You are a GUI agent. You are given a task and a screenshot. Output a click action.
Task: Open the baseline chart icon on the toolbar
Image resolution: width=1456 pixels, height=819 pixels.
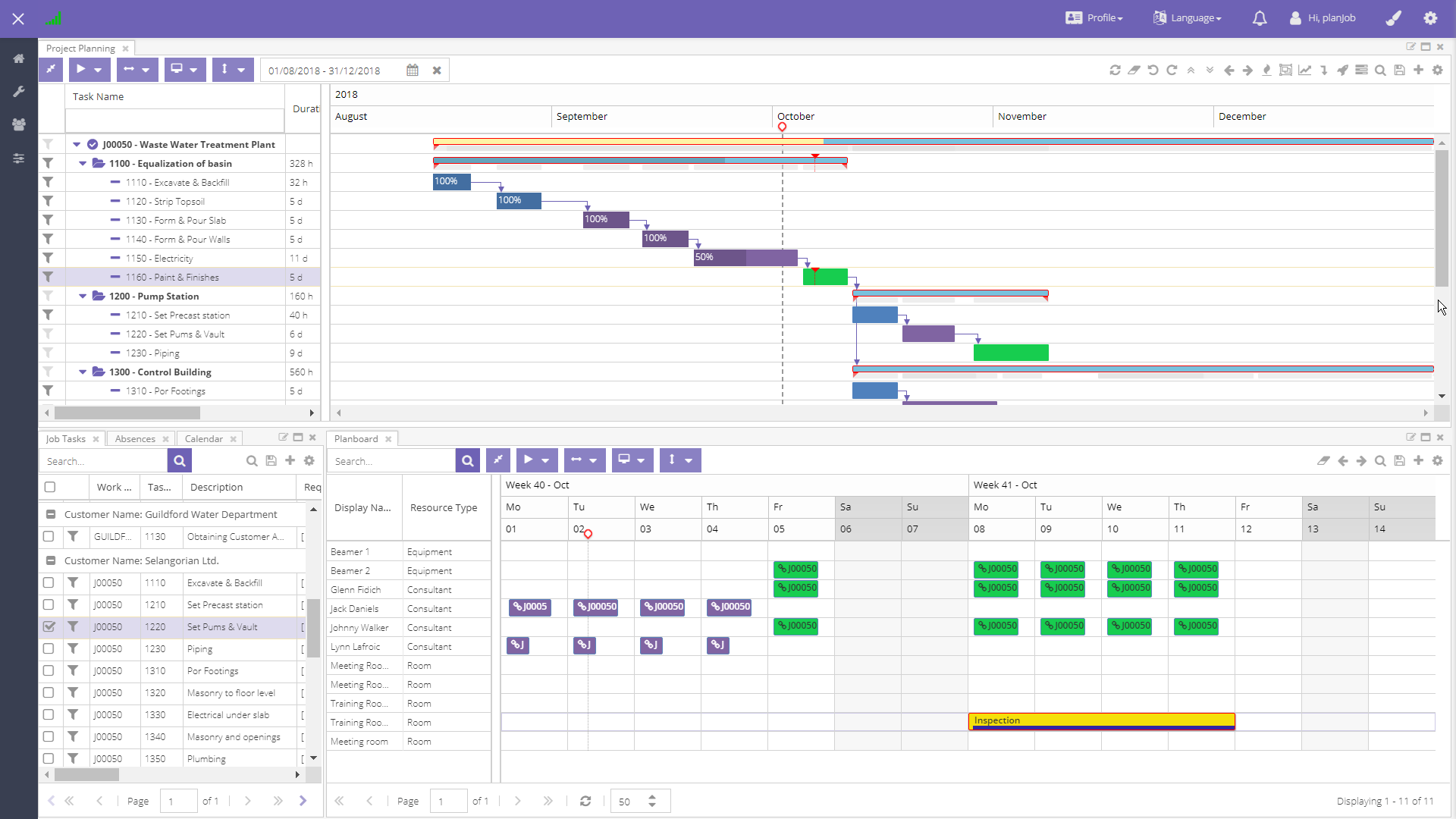coord(1305,70)
